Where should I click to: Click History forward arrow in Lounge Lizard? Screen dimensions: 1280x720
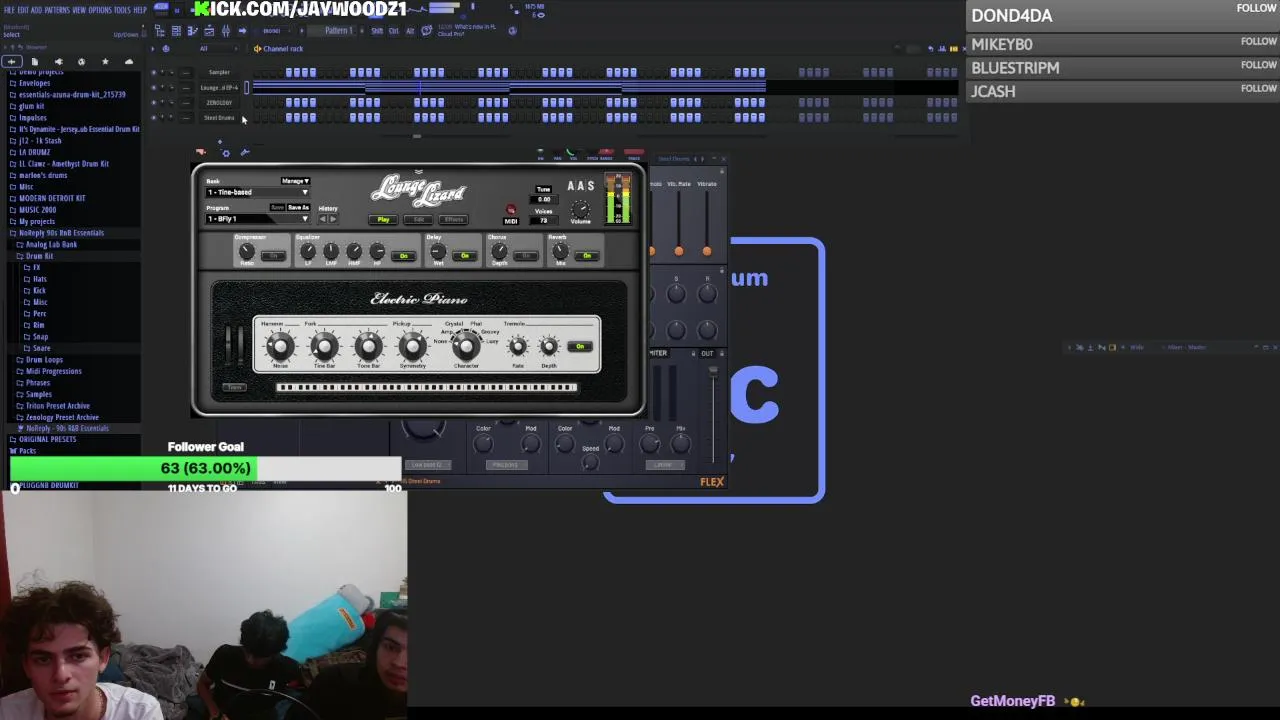(x=333, y=219)
